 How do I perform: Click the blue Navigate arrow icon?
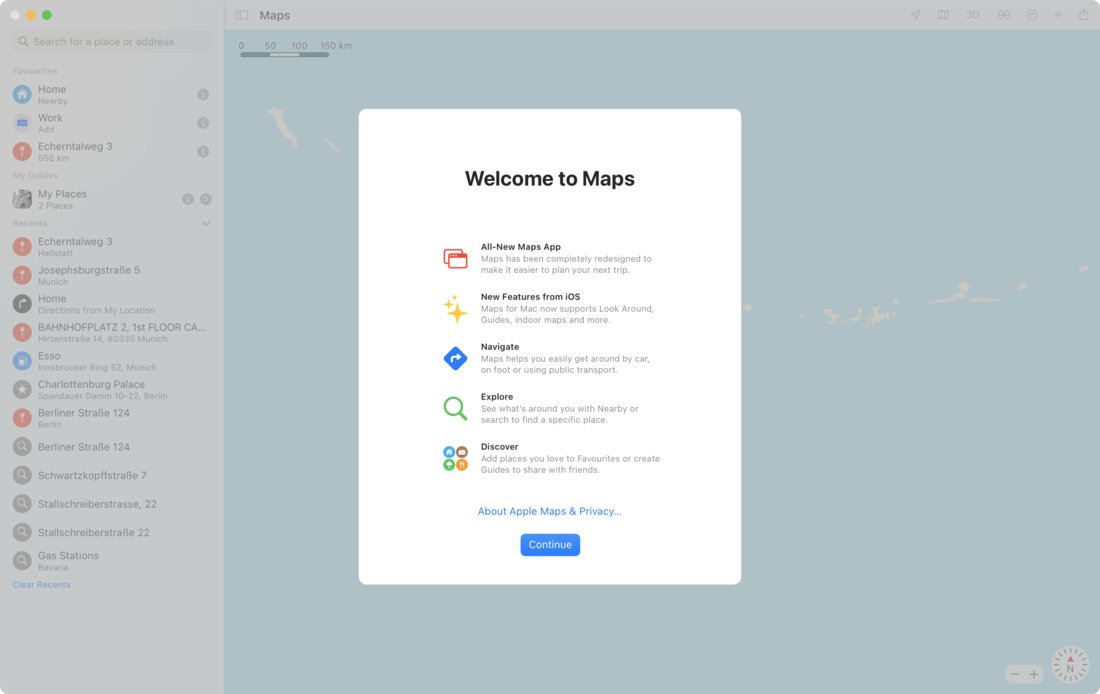click(x=455, y=359)
